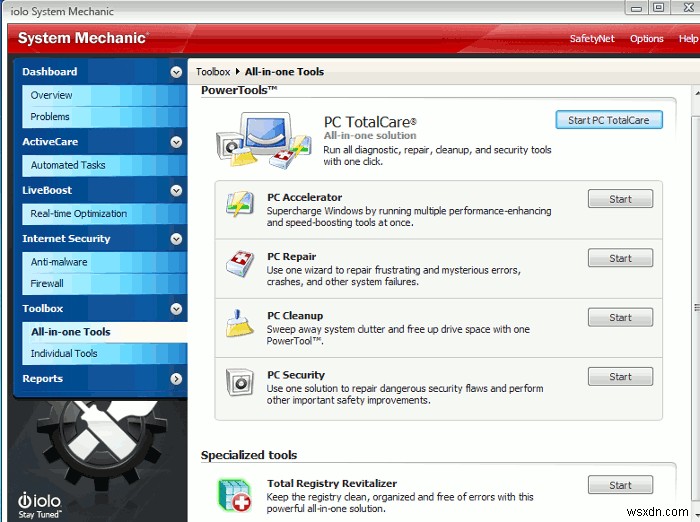Screen dimensions: 700x522
Task: Click the Toolbox breadcrumb link
Action: pyautogui.click(x=213, y=72)
